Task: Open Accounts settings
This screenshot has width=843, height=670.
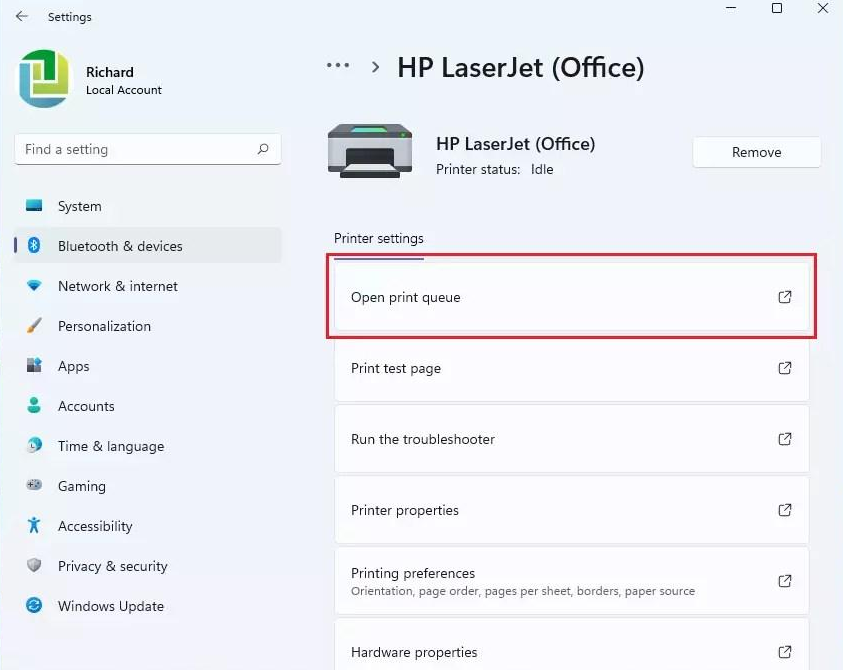Action: (x=148, y=406)
